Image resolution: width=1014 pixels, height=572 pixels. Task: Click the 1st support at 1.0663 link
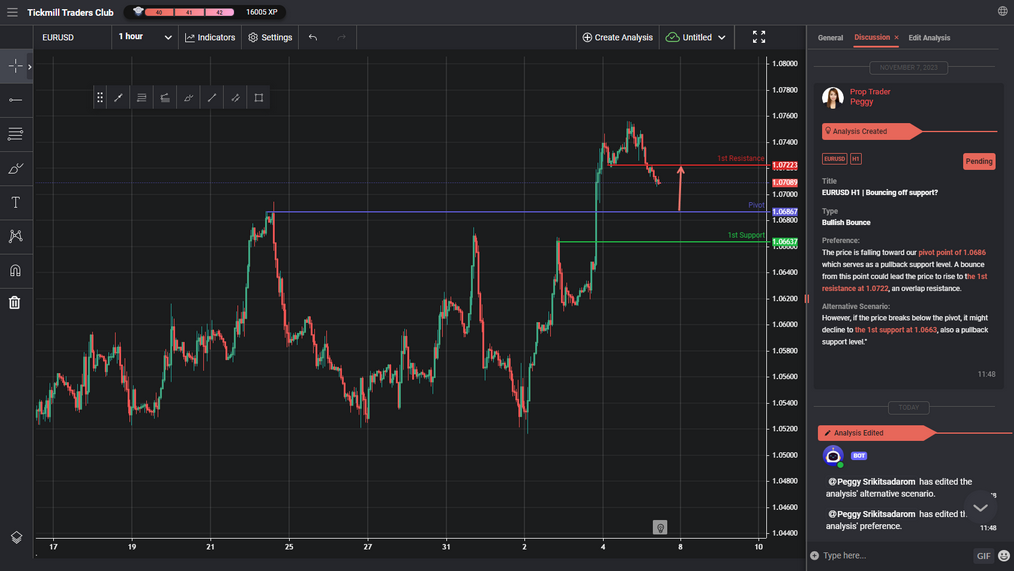896,330
